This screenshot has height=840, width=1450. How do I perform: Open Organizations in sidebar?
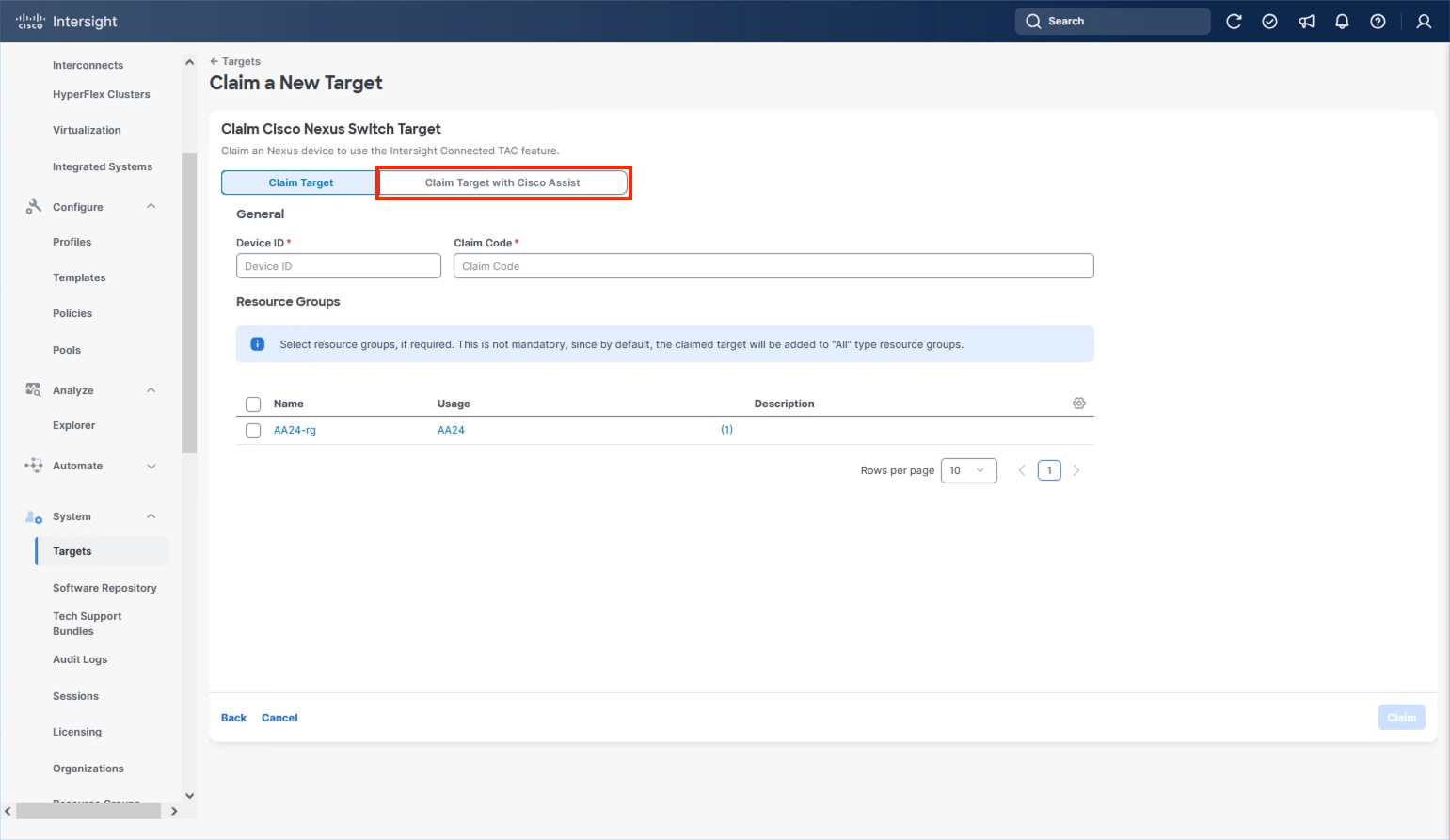(88, 769)
